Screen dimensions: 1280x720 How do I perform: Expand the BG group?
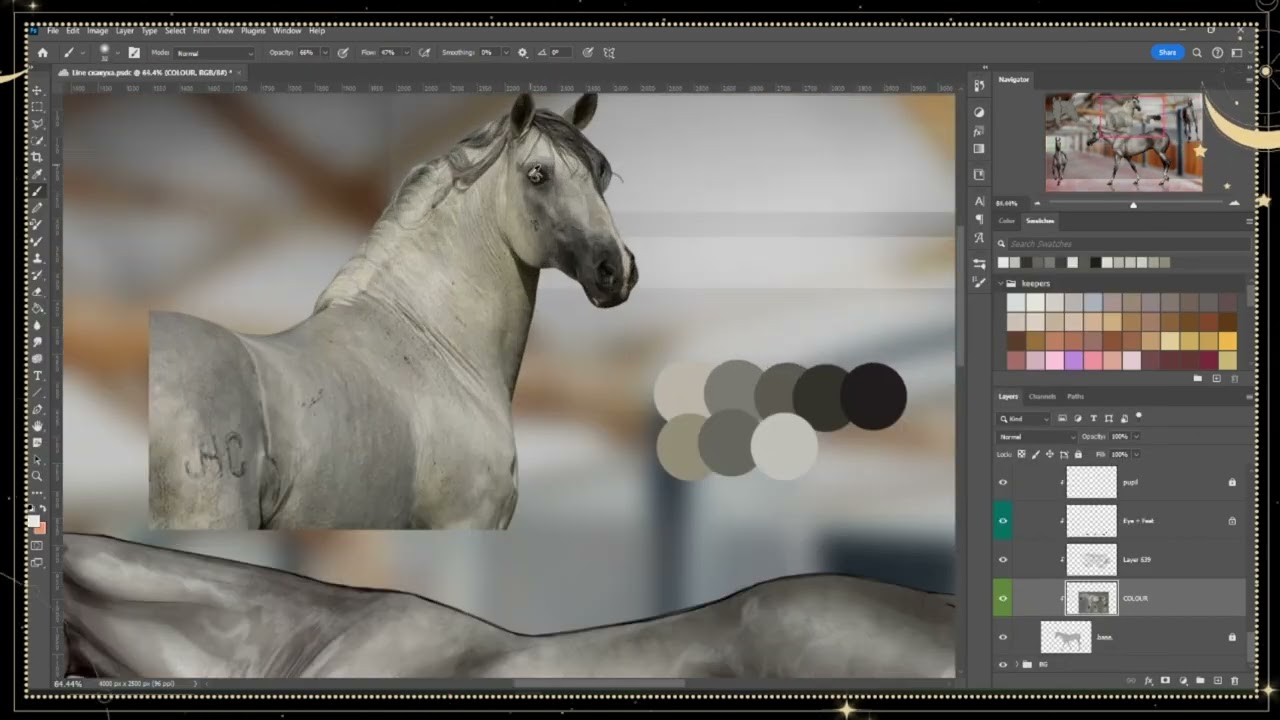coord(1017,664)
